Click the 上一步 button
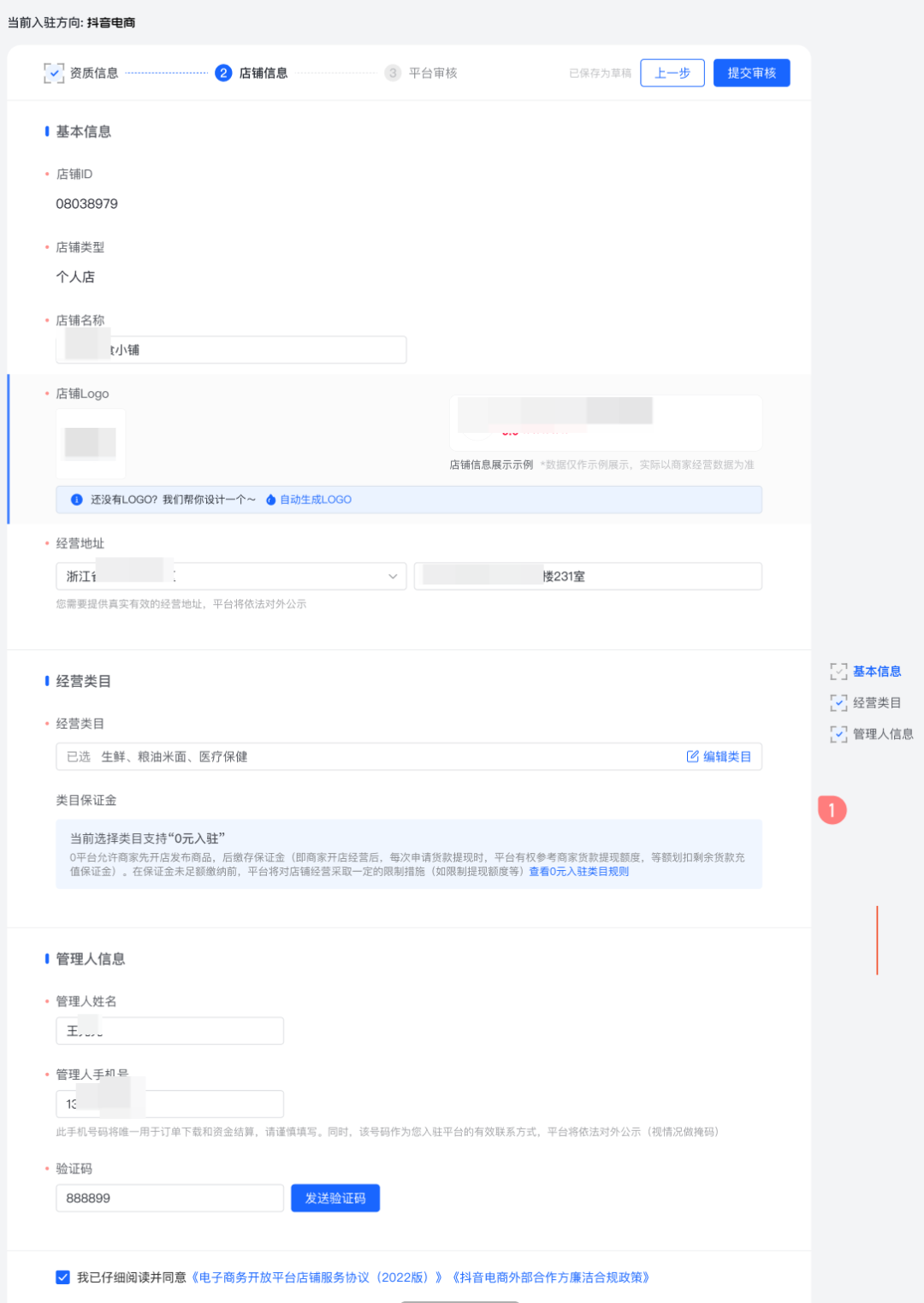The height and width of the screenshot is (1303, 924). (x=672, y=73)
